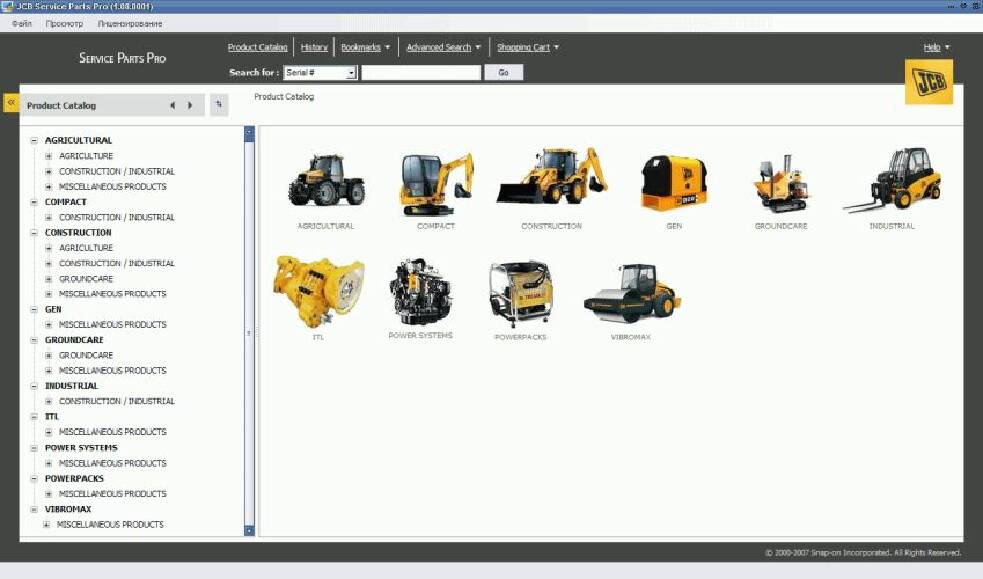Image resolution: width=983 pixels, height=579 pixels.
Task: Open the Лицензирование menu
Action: point(130,24)
